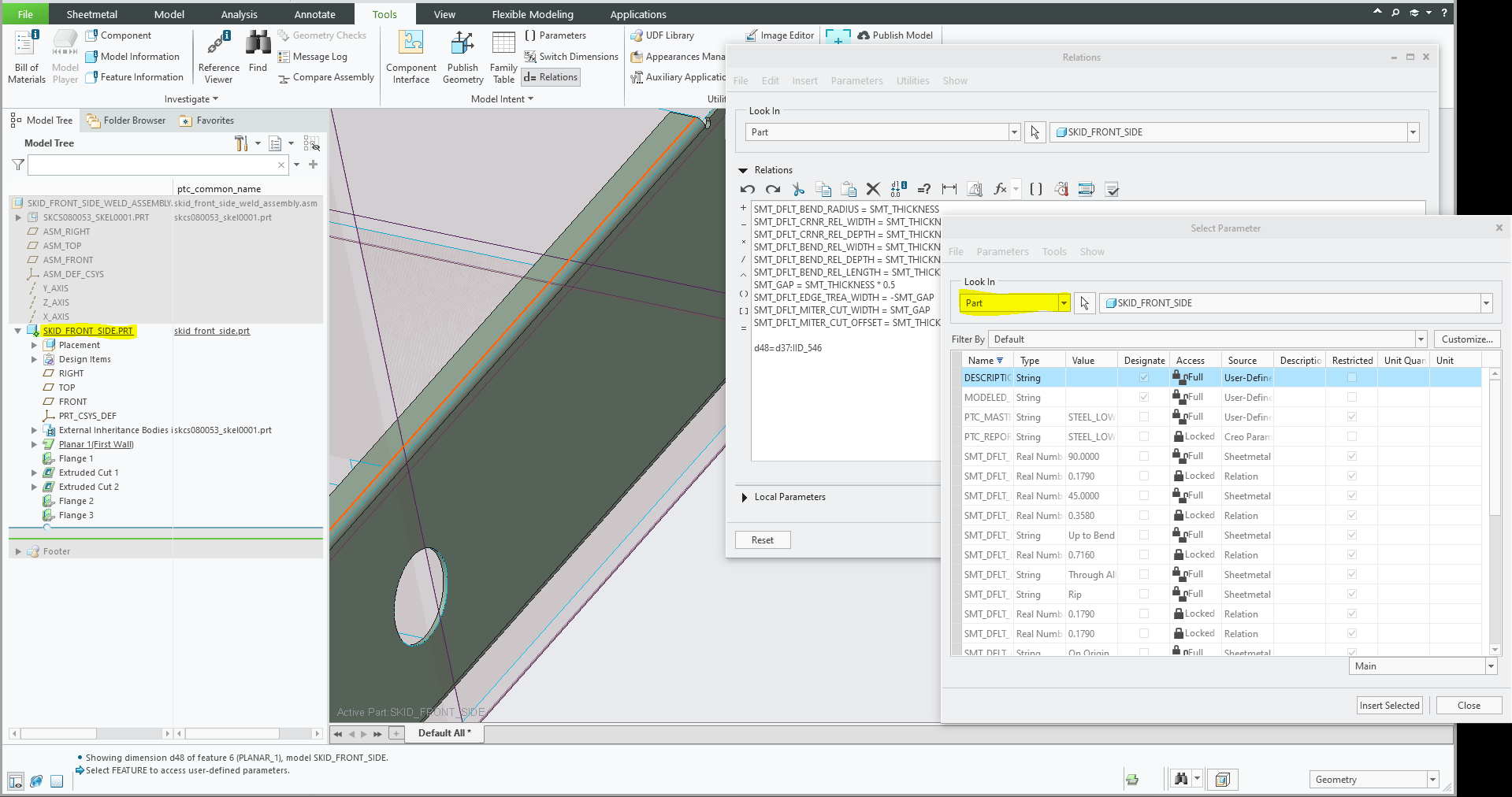Collapse the SKID_FRONT_SIDE.PRT tree node

click(17, 331)
